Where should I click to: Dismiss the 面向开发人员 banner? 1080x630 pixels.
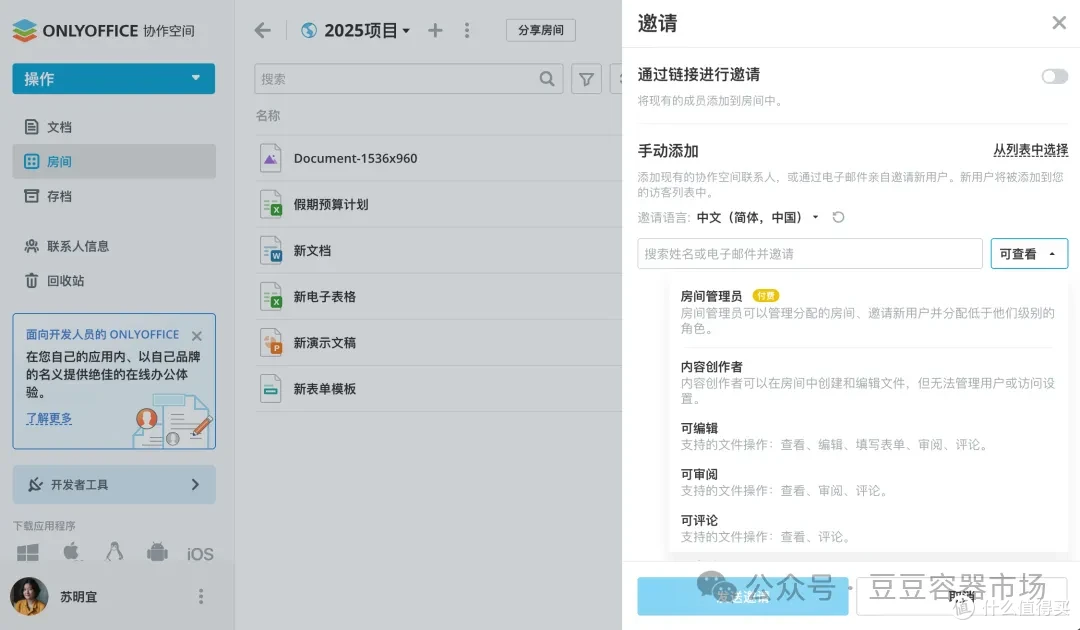click(197, 336)
